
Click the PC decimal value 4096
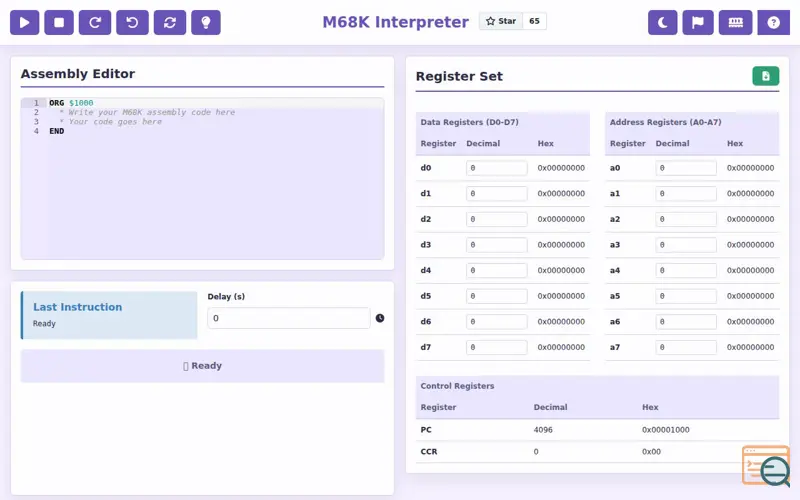click(x=543, y=430)
